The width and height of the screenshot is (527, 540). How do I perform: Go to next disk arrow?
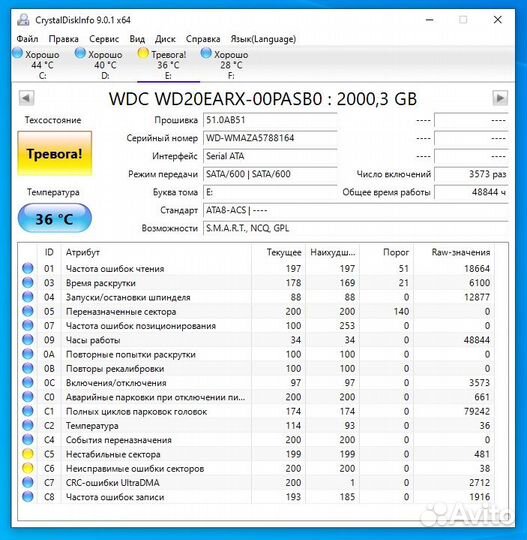(x=500, y=98)
